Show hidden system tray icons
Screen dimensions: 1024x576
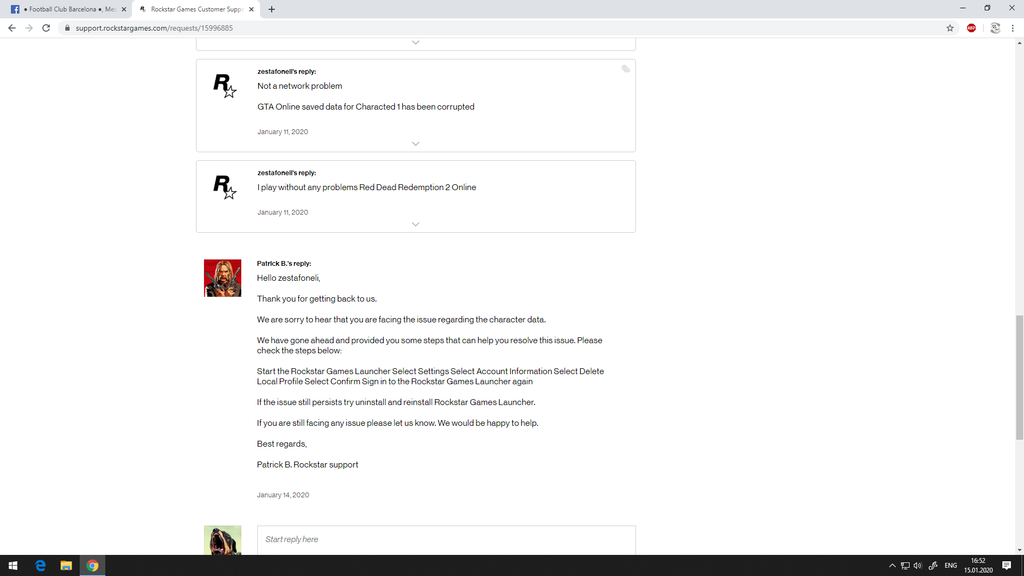892,566
